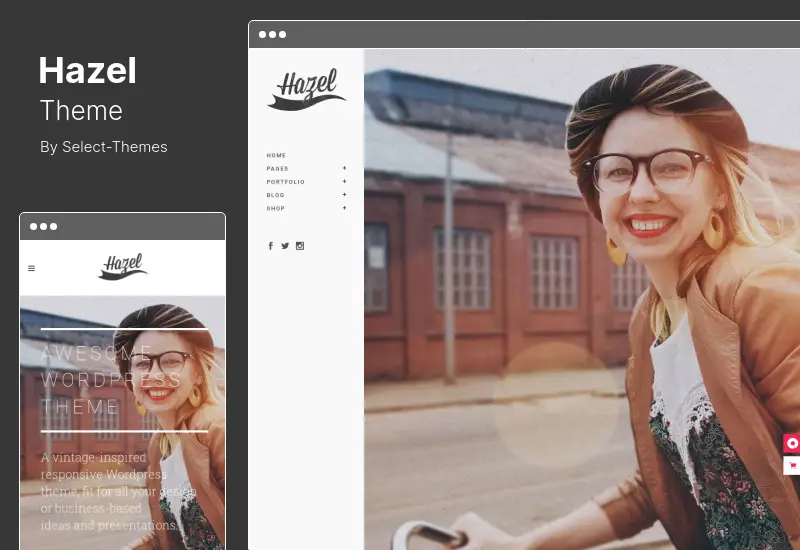Expand the BLOG submenu plus sign
This screenshot has width=800, height=550.
click(x=345, y=194)
